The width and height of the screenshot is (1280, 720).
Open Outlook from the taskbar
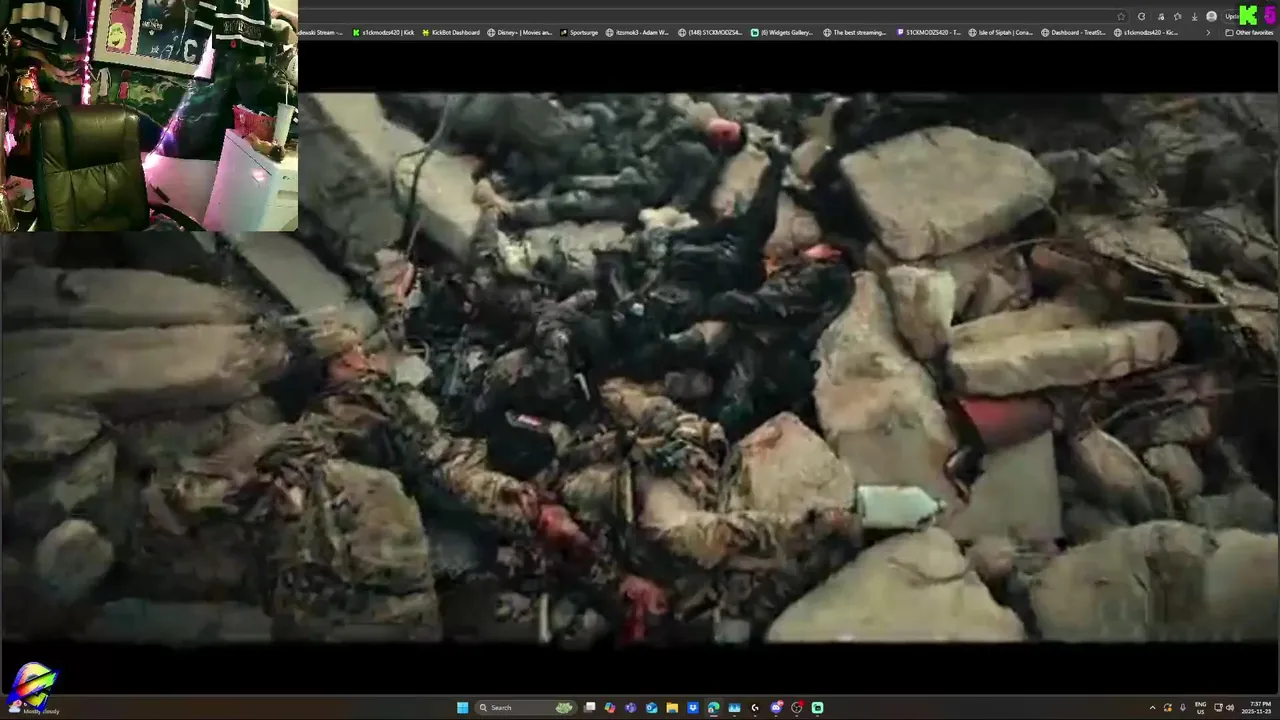coord(651,707)
